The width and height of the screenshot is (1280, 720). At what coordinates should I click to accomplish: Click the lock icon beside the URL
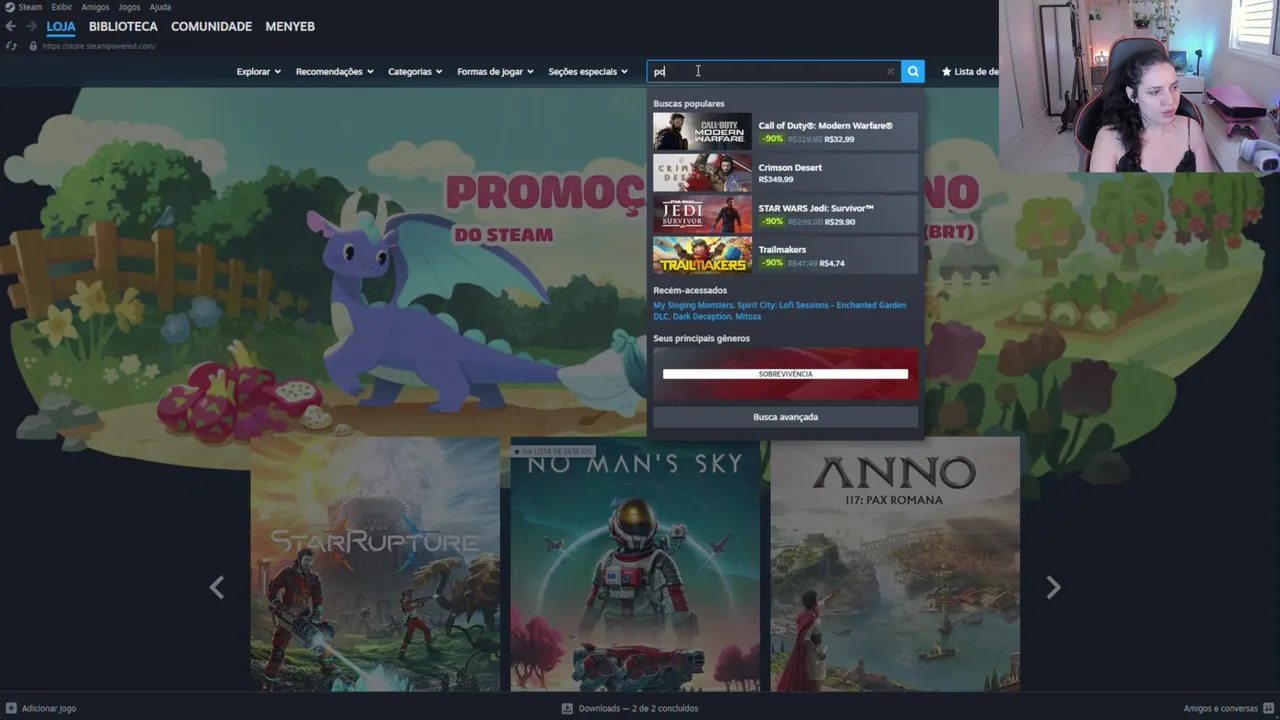click(x=33, y=46)
